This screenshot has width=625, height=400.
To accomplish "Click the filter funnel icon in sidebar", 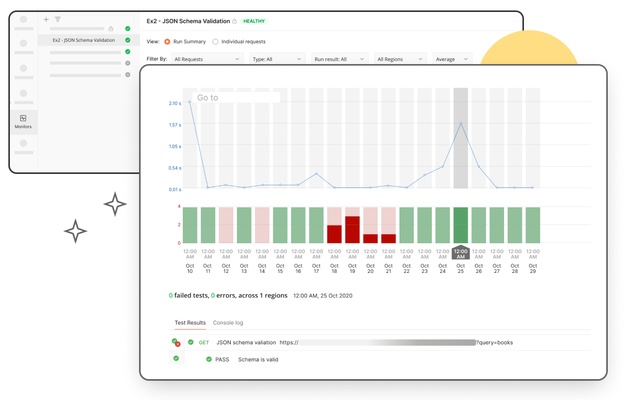I will point(57,19).
